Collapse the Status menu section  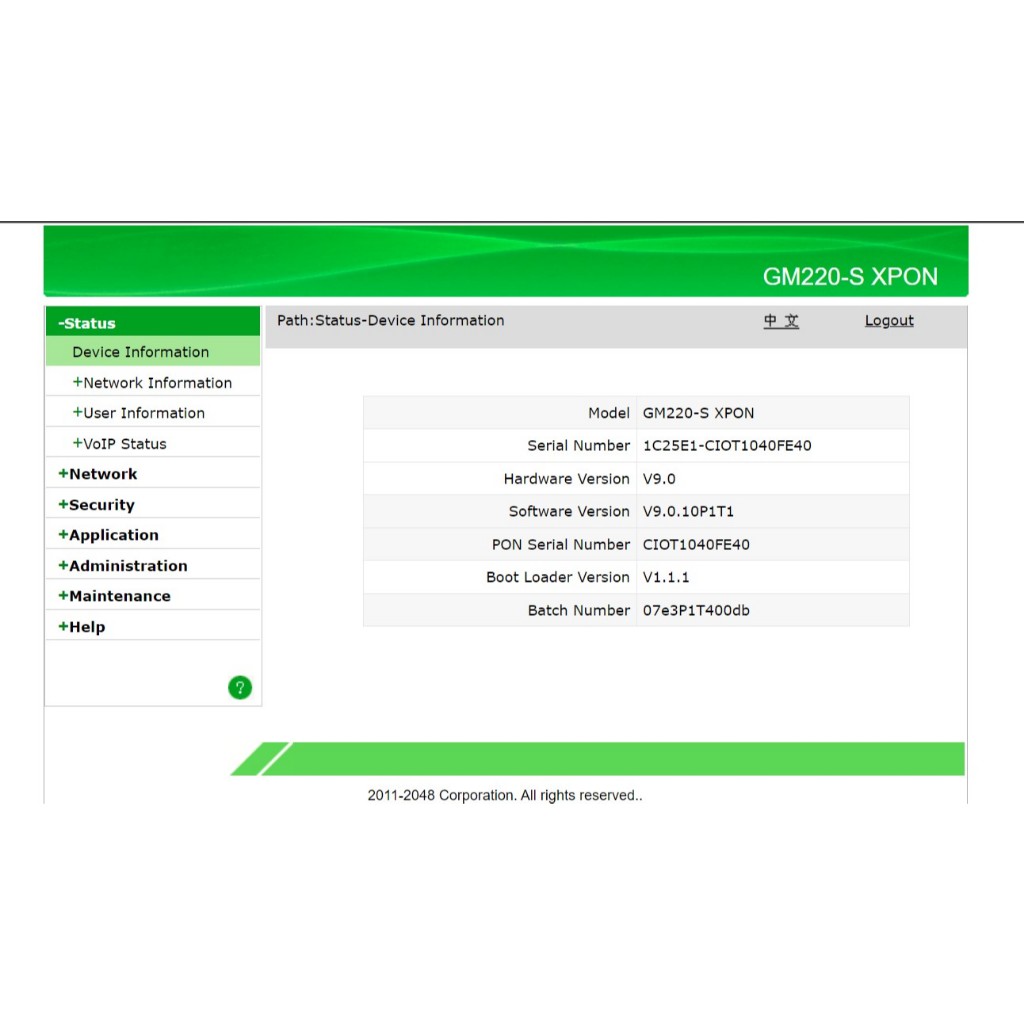click(87, 323)
